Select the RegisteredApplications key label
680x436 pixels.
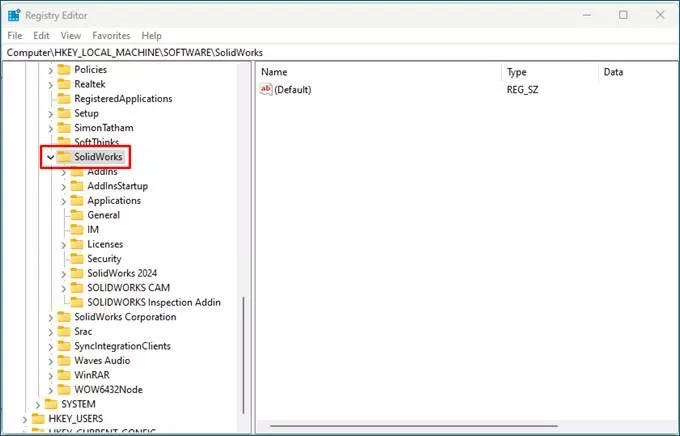pyautogui.click(x=123, y=98)
